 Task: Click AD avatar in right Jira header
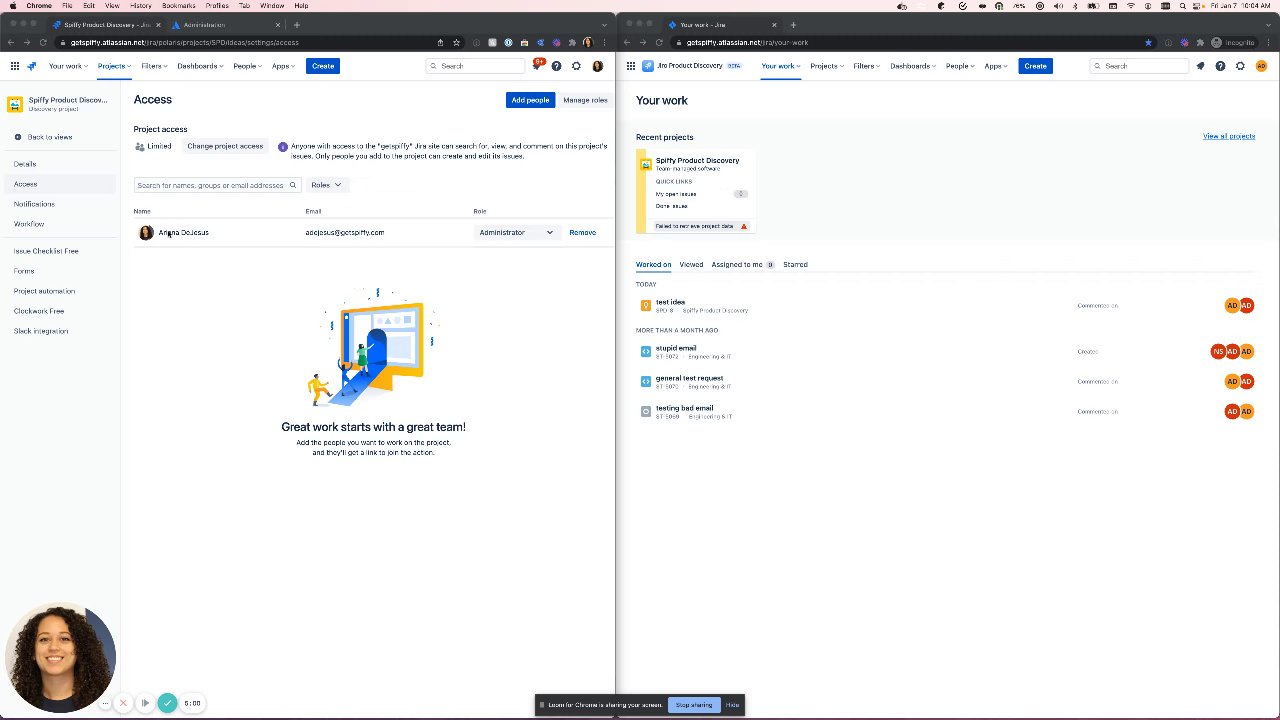coord(1261,66)
